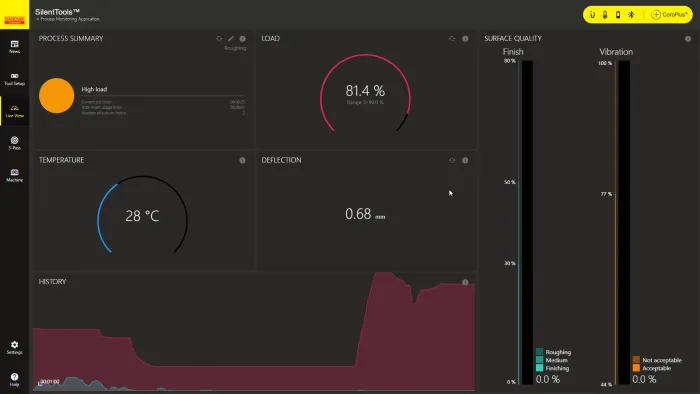Click the device battery level icon in status pill

[x=618, y=15]
